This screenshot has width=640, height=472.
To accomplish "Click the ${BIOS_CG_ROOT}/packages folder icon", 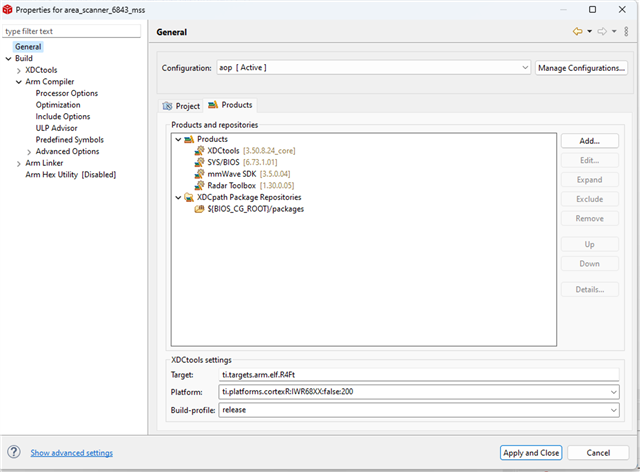I will pyautogui.click(x=199, y=209).
